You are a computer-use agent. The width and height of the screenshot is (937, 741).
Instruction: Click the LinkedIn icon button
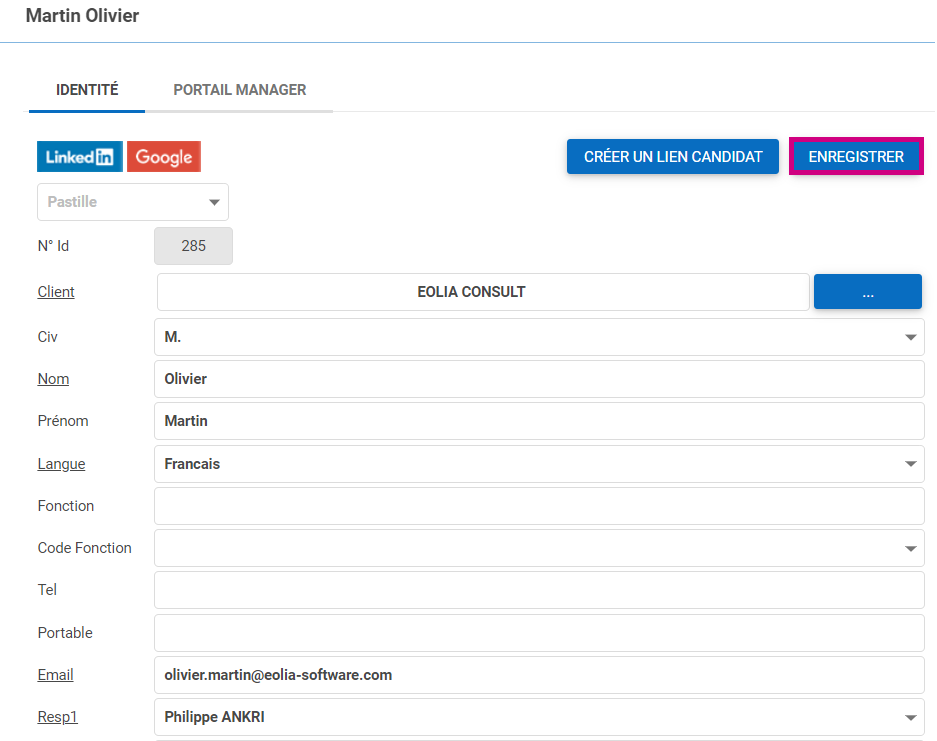pos(80,157)
